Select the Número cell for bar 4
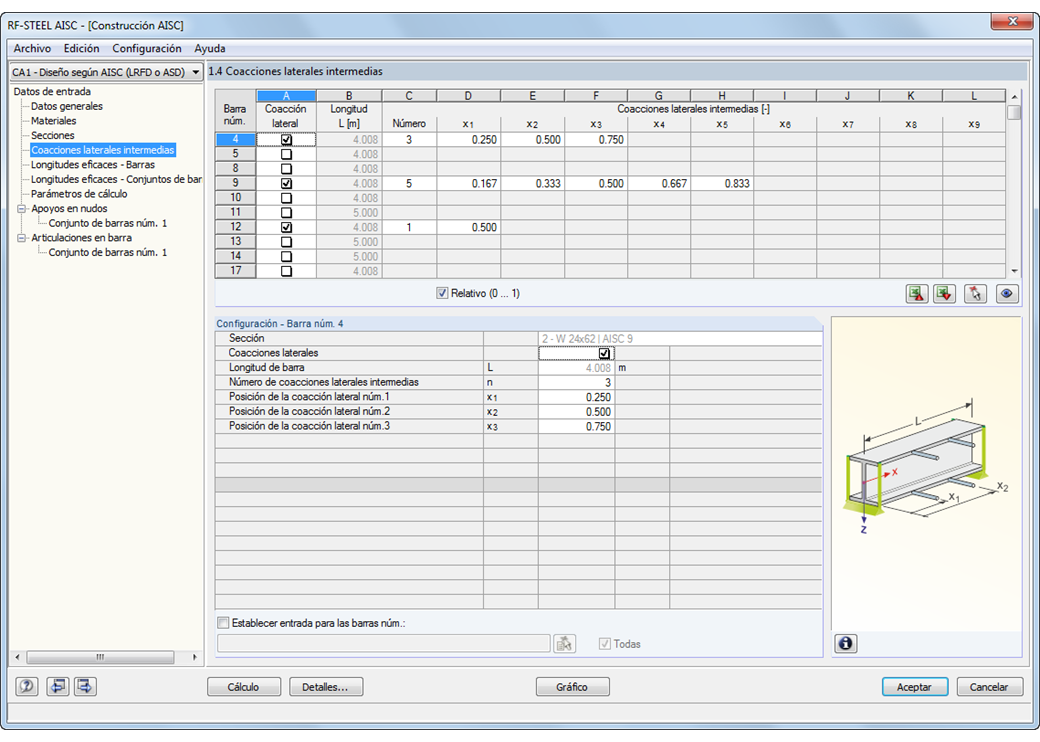The image size is (1040, 742). click(409, 140)
